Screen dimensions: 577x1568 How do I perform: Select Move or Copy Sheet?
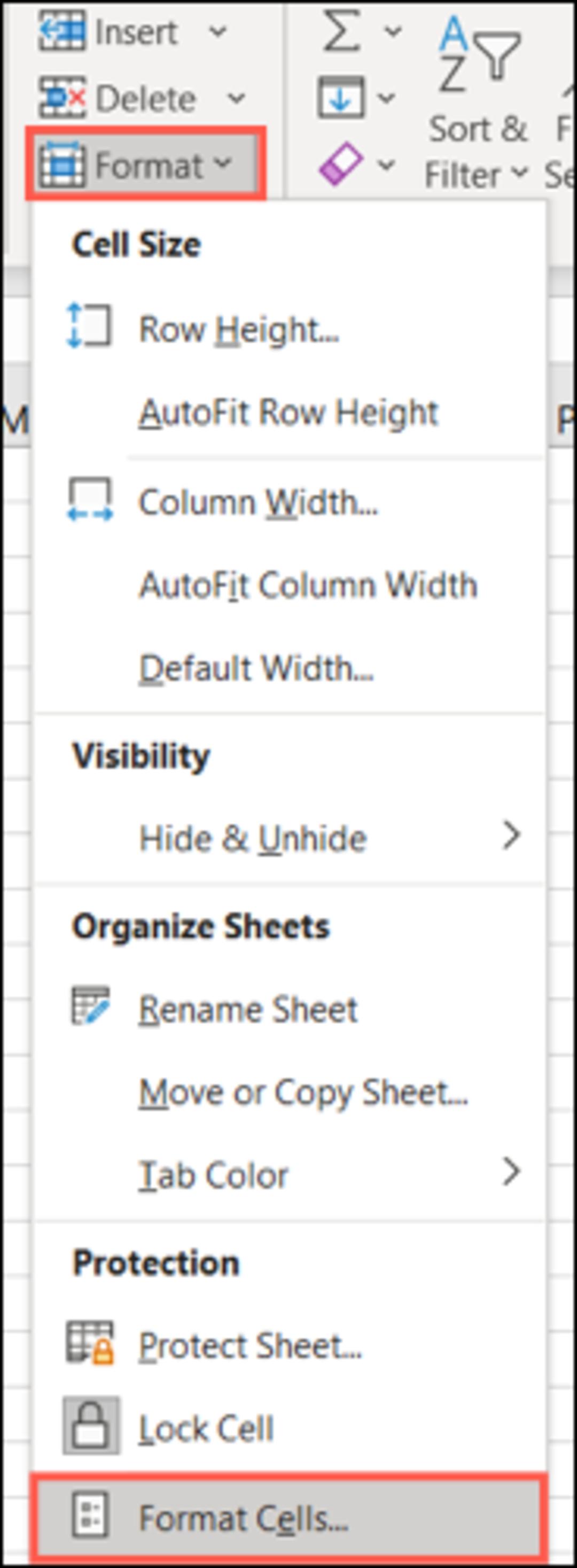coord(303,1093)
